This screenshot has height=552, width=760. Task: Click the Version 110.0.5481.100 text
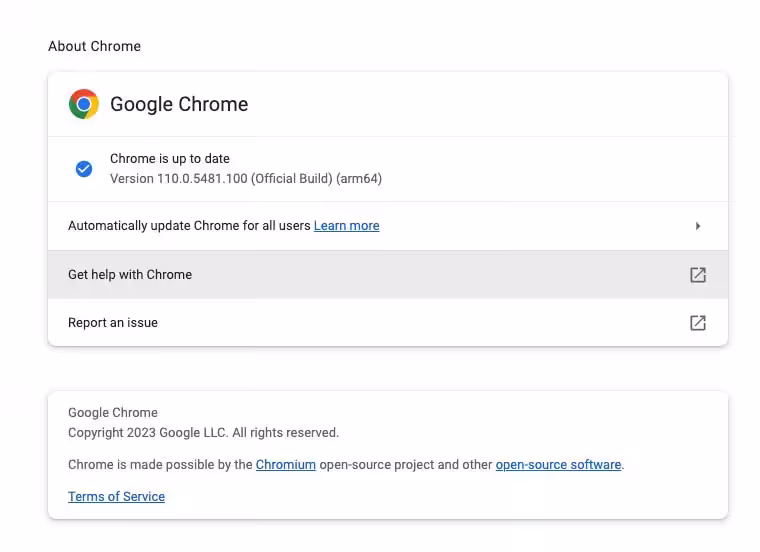point(246,179)
